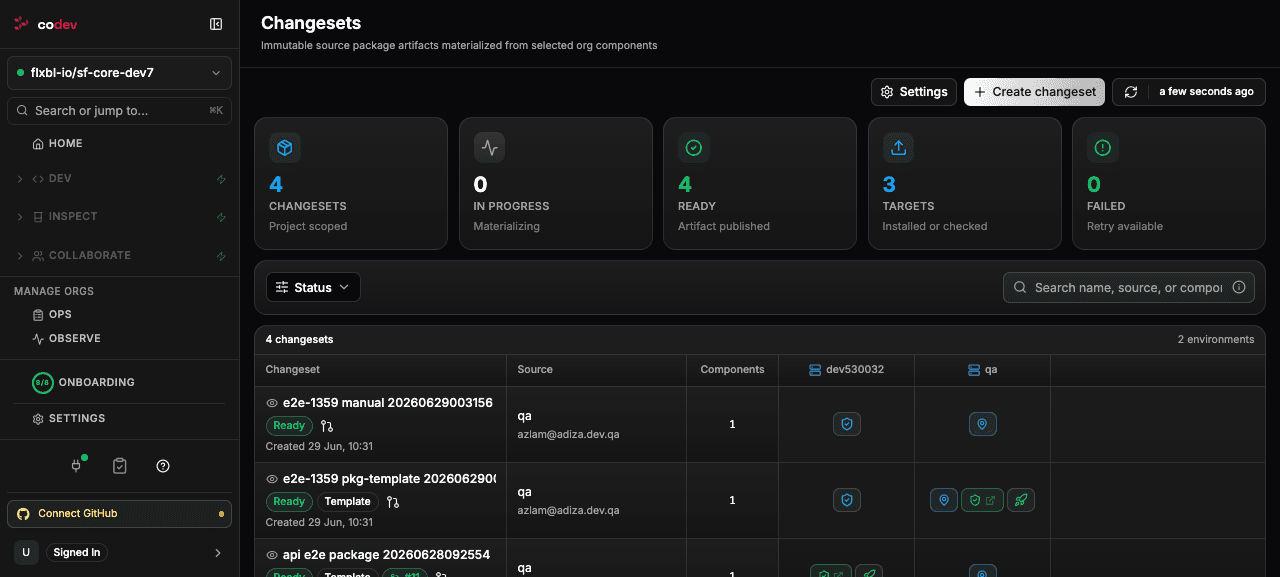The height and width of the screenshot is (577, 1280).
Task: Click lightning icon on INSPECT section
Action: click(x=221, y=217)
